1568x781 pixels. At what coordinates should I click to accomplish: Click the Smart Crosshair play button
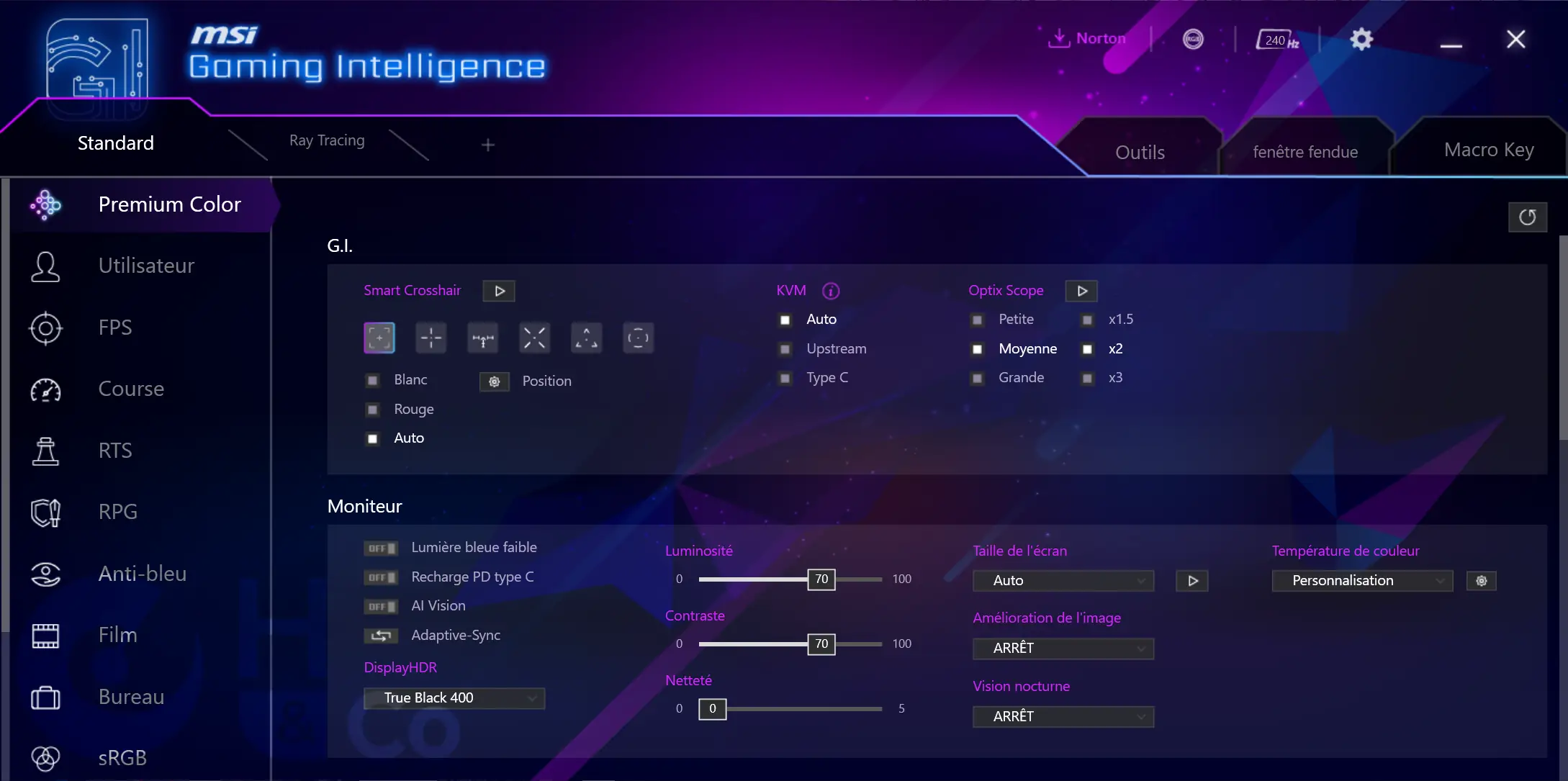pyautogui.click(x=498, y=290)
